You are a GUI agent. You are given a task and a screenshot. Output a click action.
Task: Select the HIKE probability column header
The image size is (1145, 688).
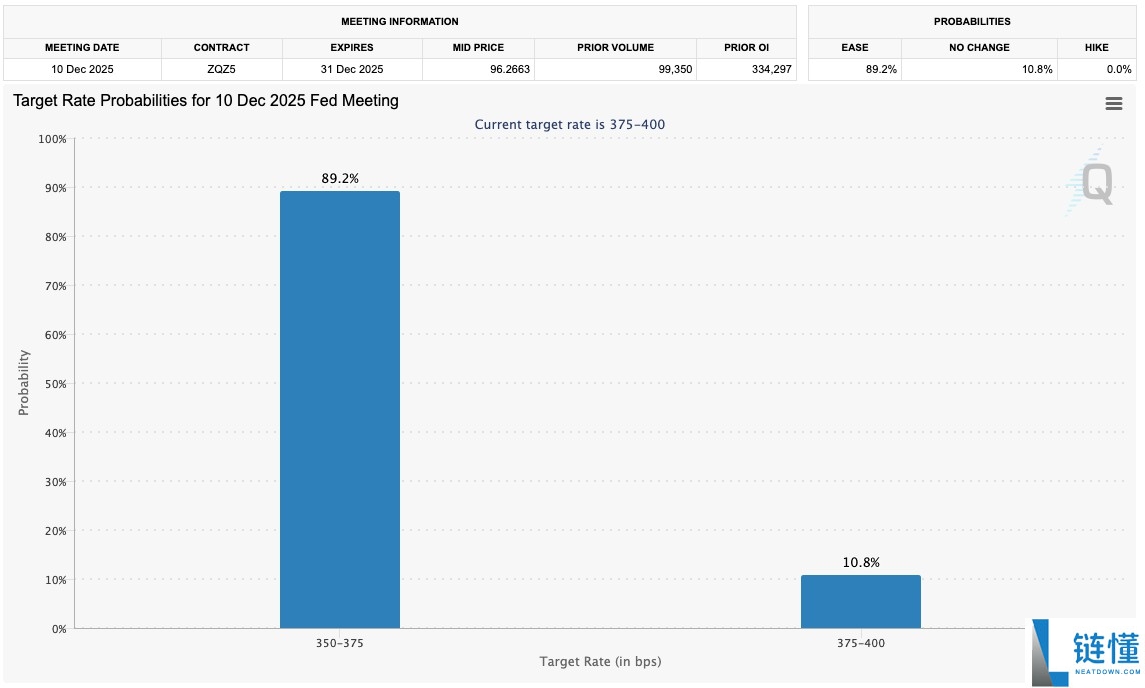[x=1096, y=48]
